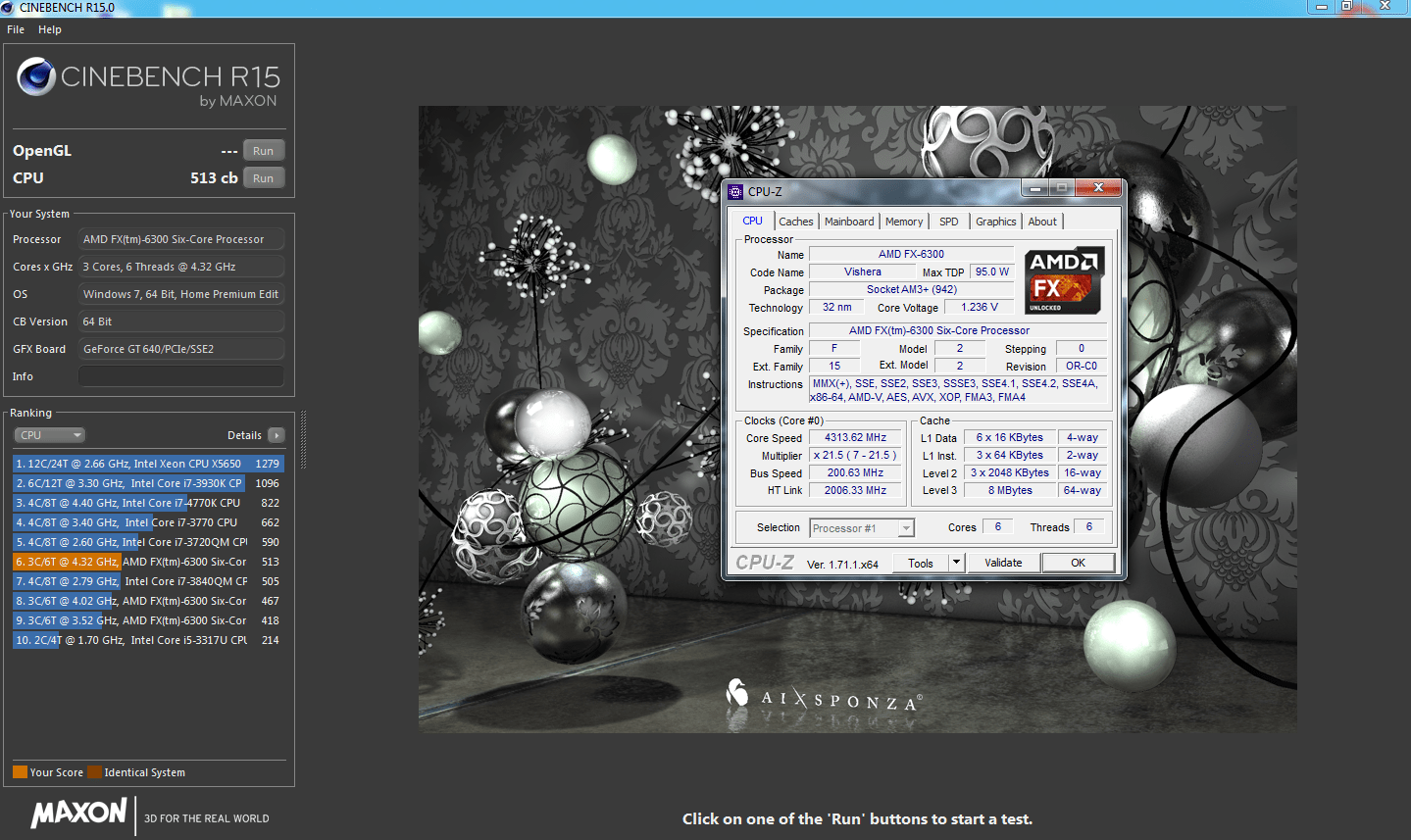Expand the Tools dropdown arrow in CPU-Z
Viewport: 1411px width, 840px height.
click(x=956, y=563)
